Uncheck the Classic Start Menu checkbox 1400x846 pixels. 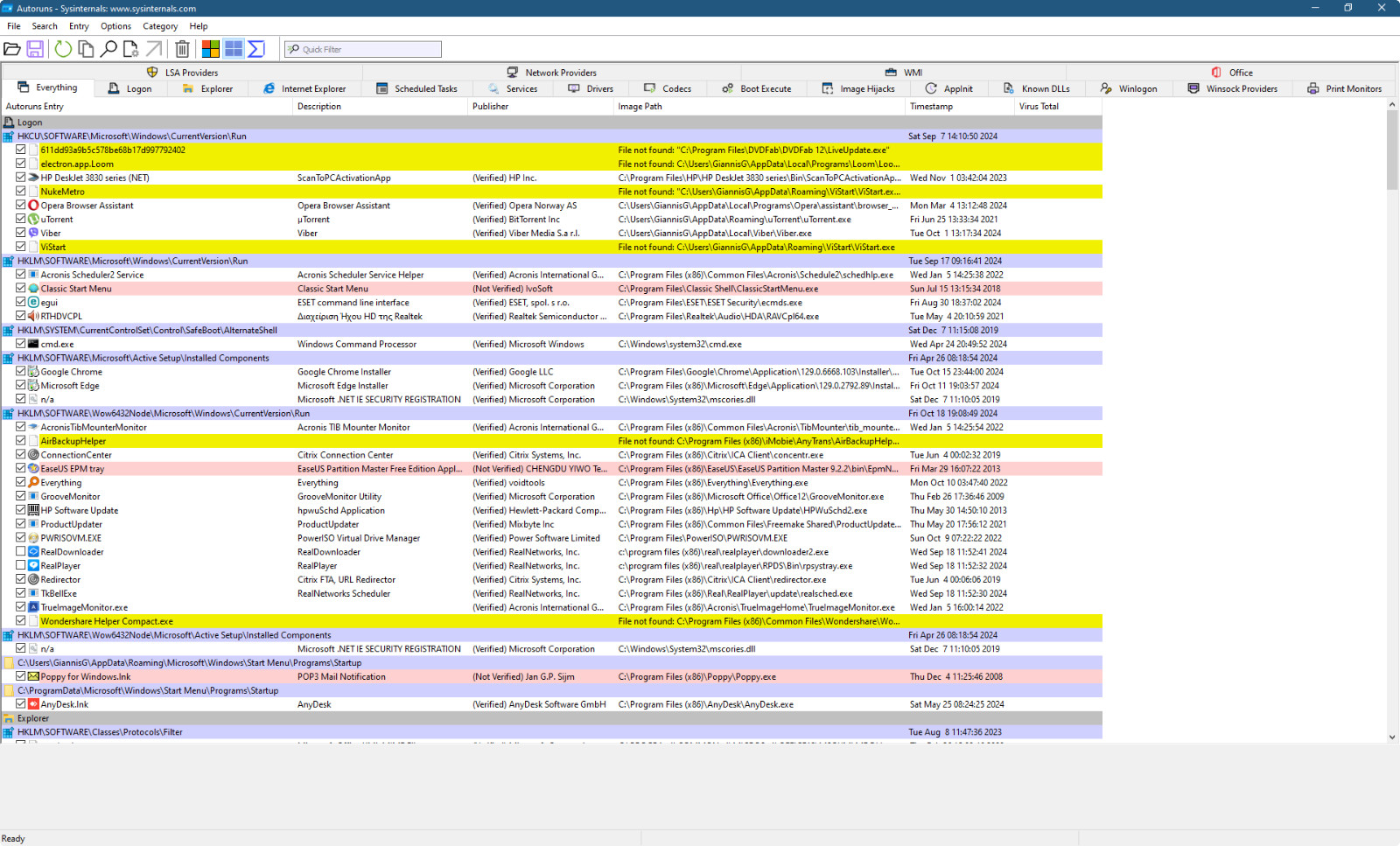(20, 289)
